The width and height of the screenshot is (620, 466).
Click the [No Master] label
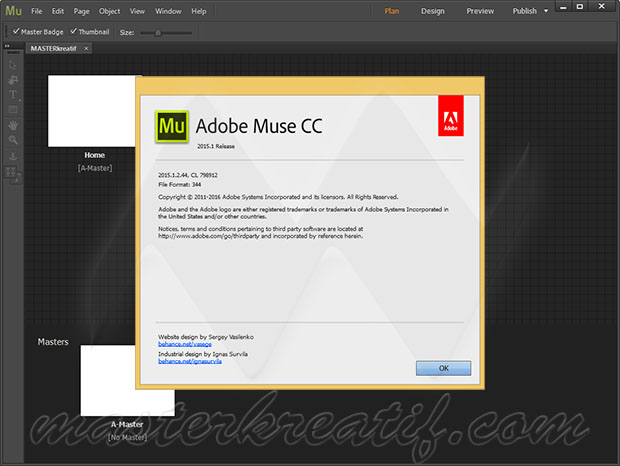(x=127, y=437)
